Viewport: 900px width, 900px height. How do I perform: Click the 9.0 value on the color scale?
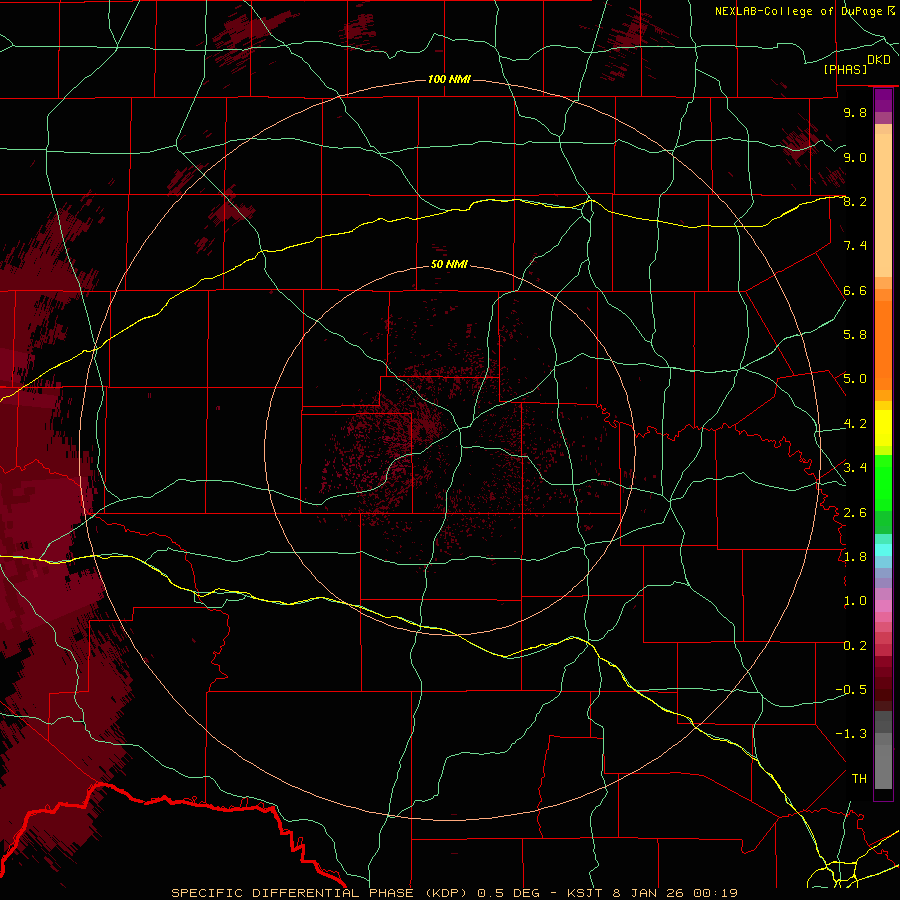point(855,157)
